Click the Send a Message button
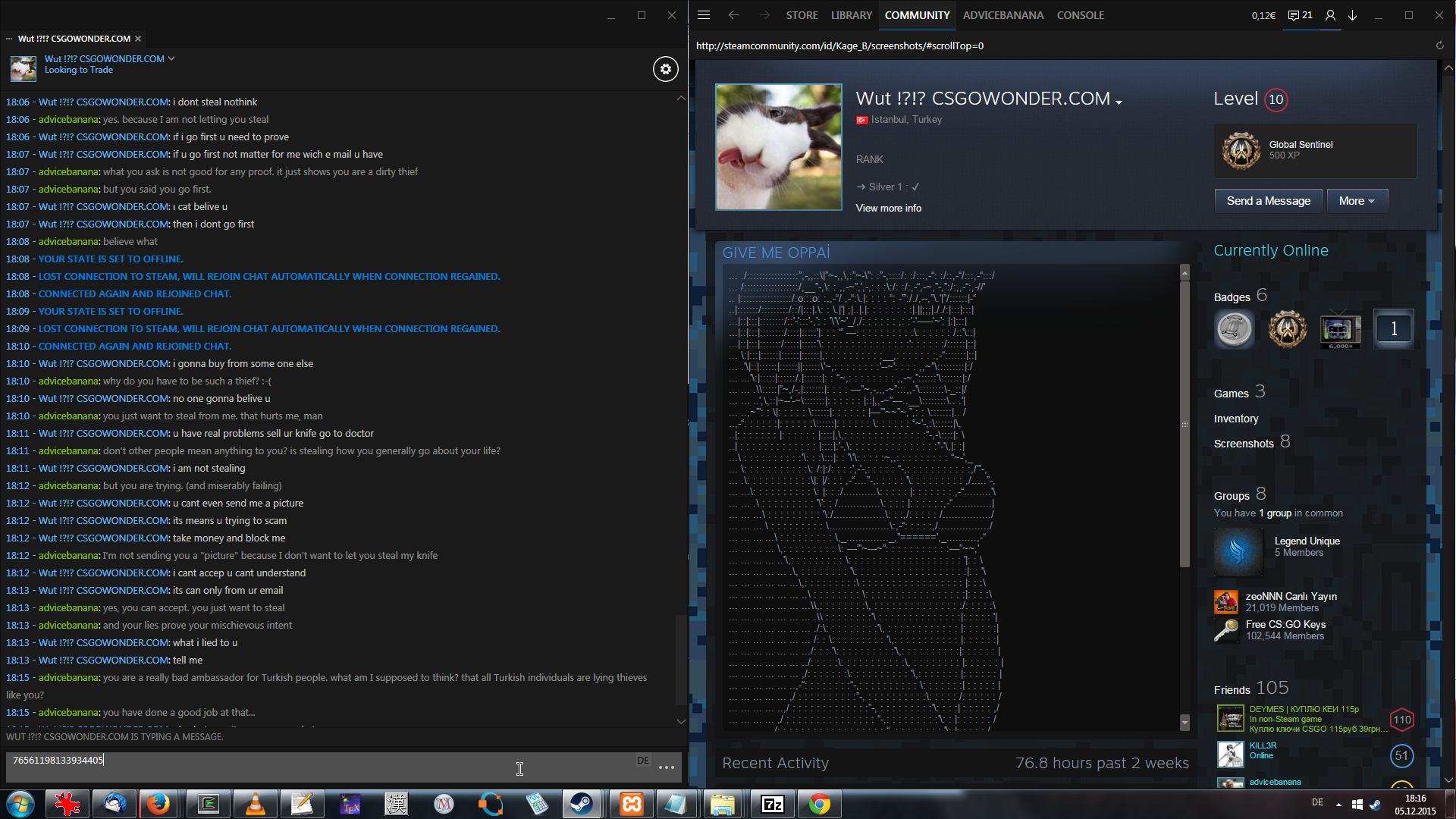Image resolution: width=1456 pixels, height=819 pixels. click(1268, 201)
